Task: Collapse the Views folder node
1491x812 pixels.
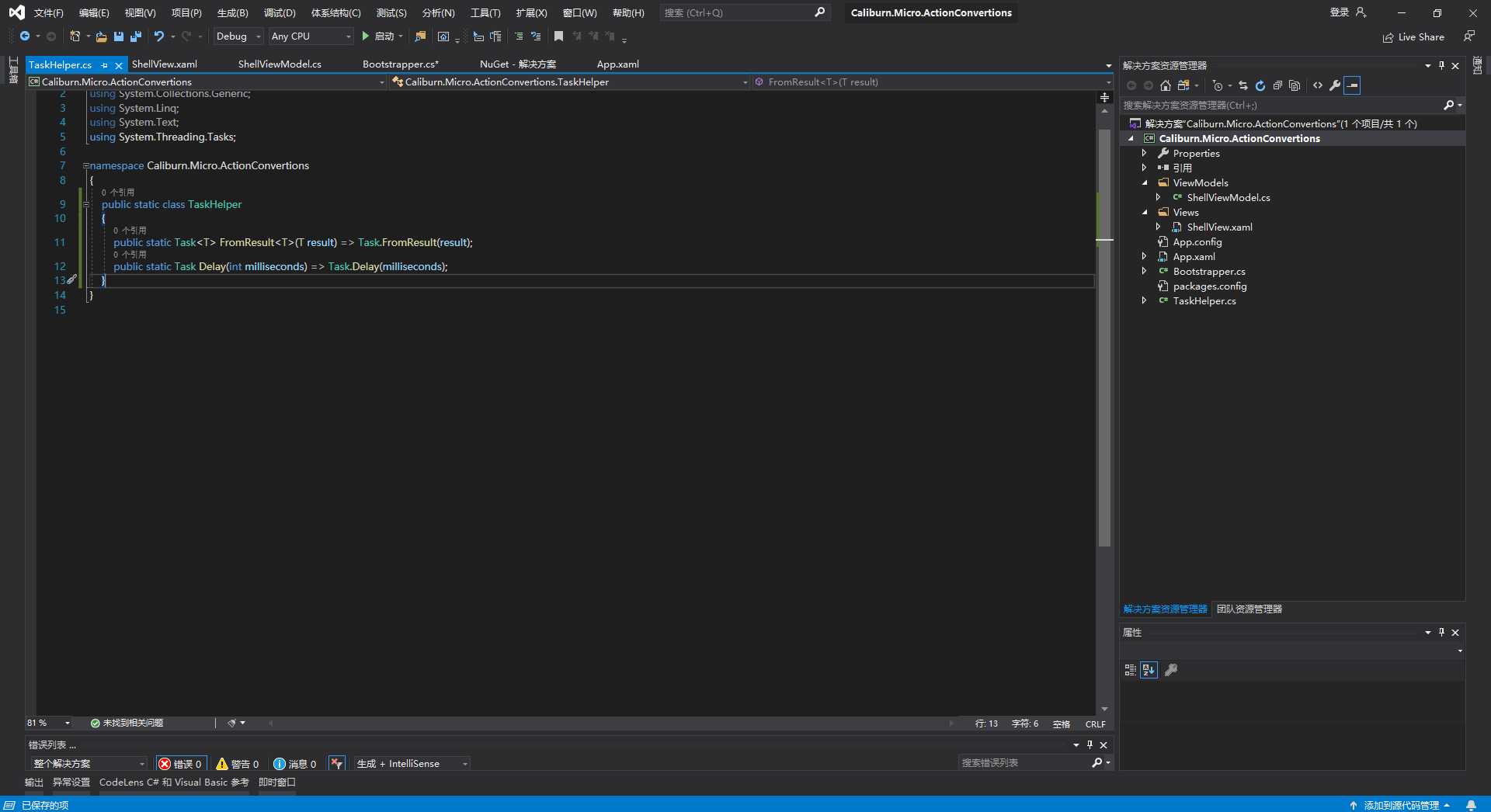Action: (x=1145, y=213)
